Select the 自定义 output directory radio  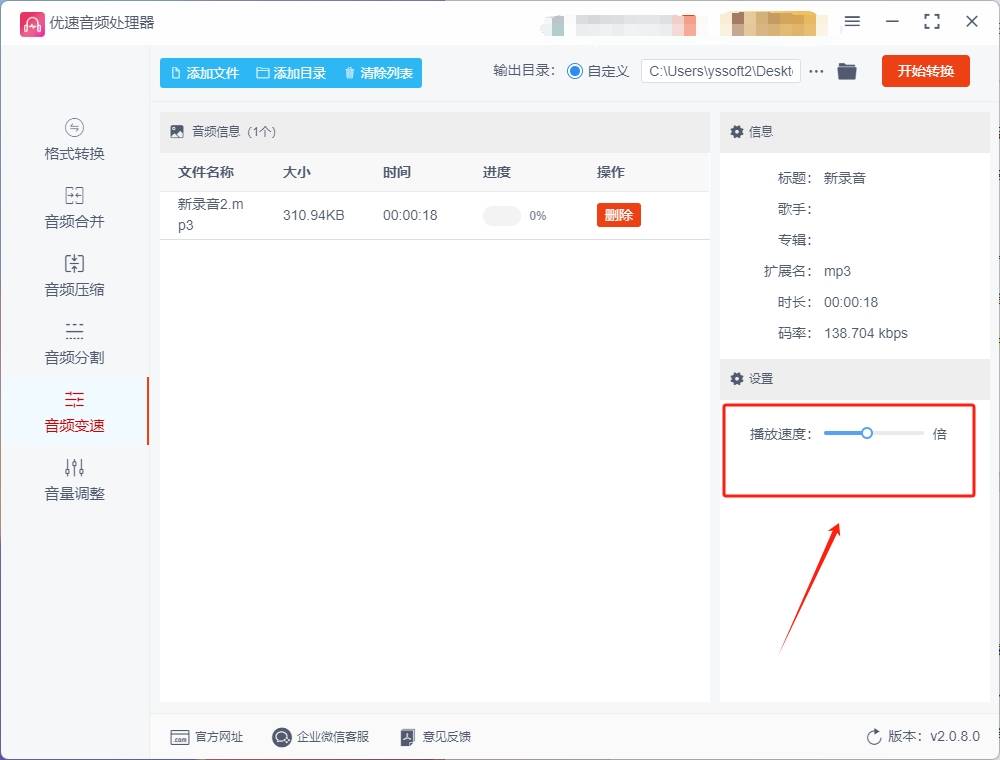point(575,71)
